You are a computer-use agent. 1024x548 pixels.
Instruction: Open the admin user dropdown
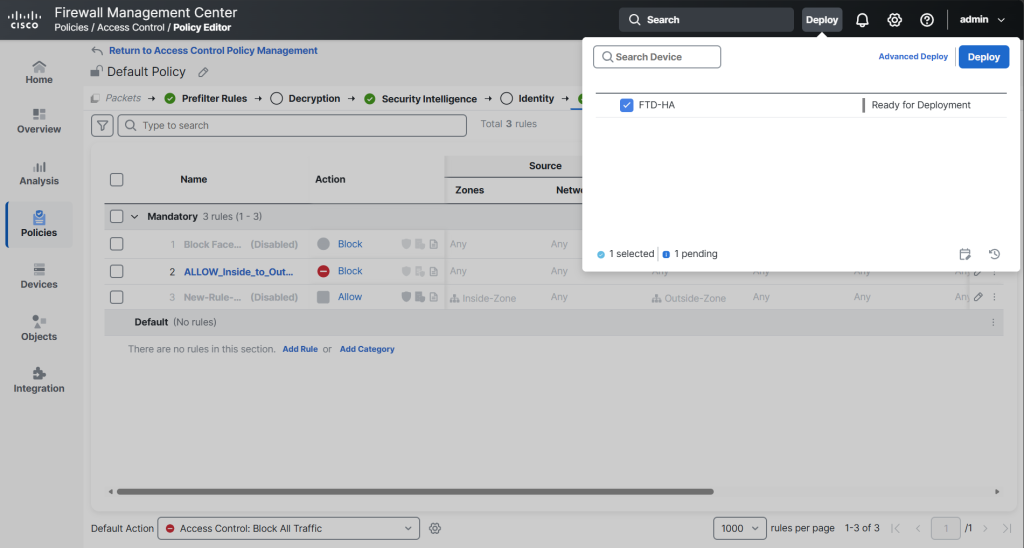coord(982,20)
